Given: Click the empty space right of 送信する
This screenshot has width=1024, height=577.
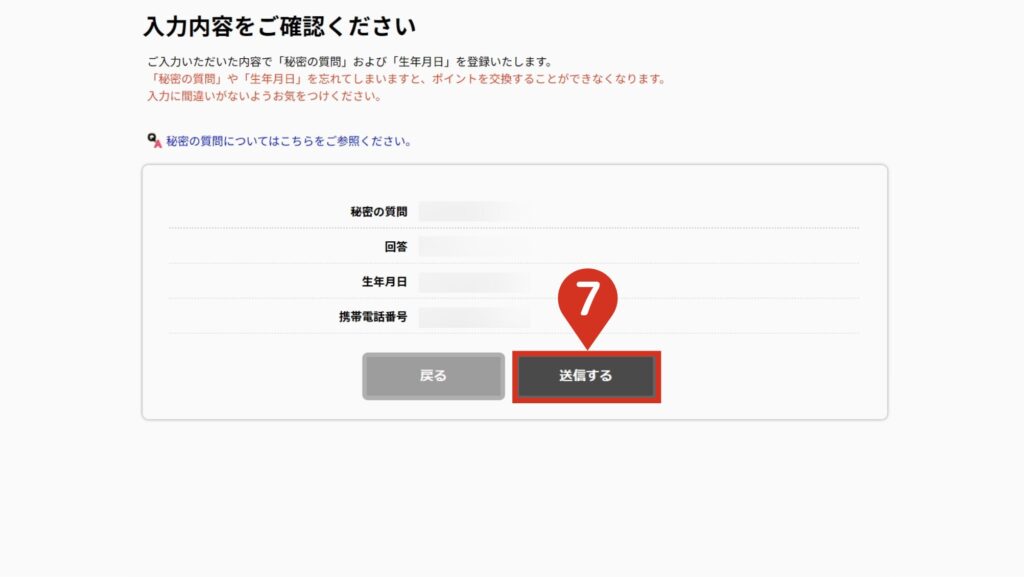Looking at the screenshot, I should coord(771,376).
